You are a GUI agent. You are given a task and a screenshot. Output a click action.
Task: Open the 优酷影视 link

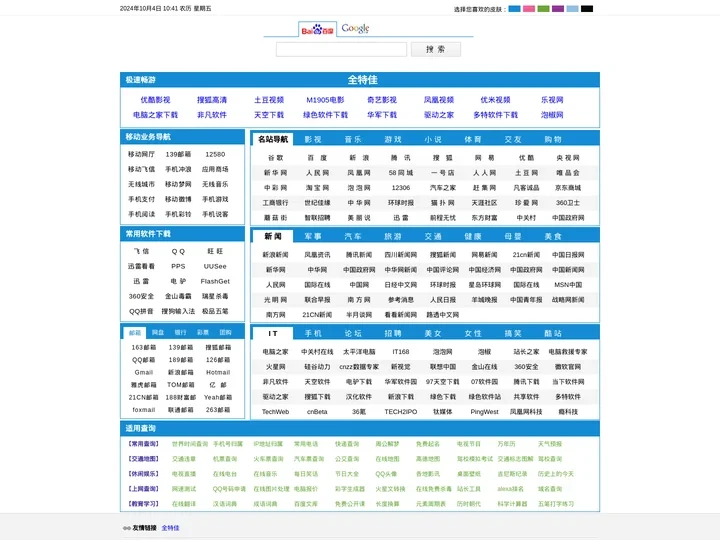coord(155,100)
